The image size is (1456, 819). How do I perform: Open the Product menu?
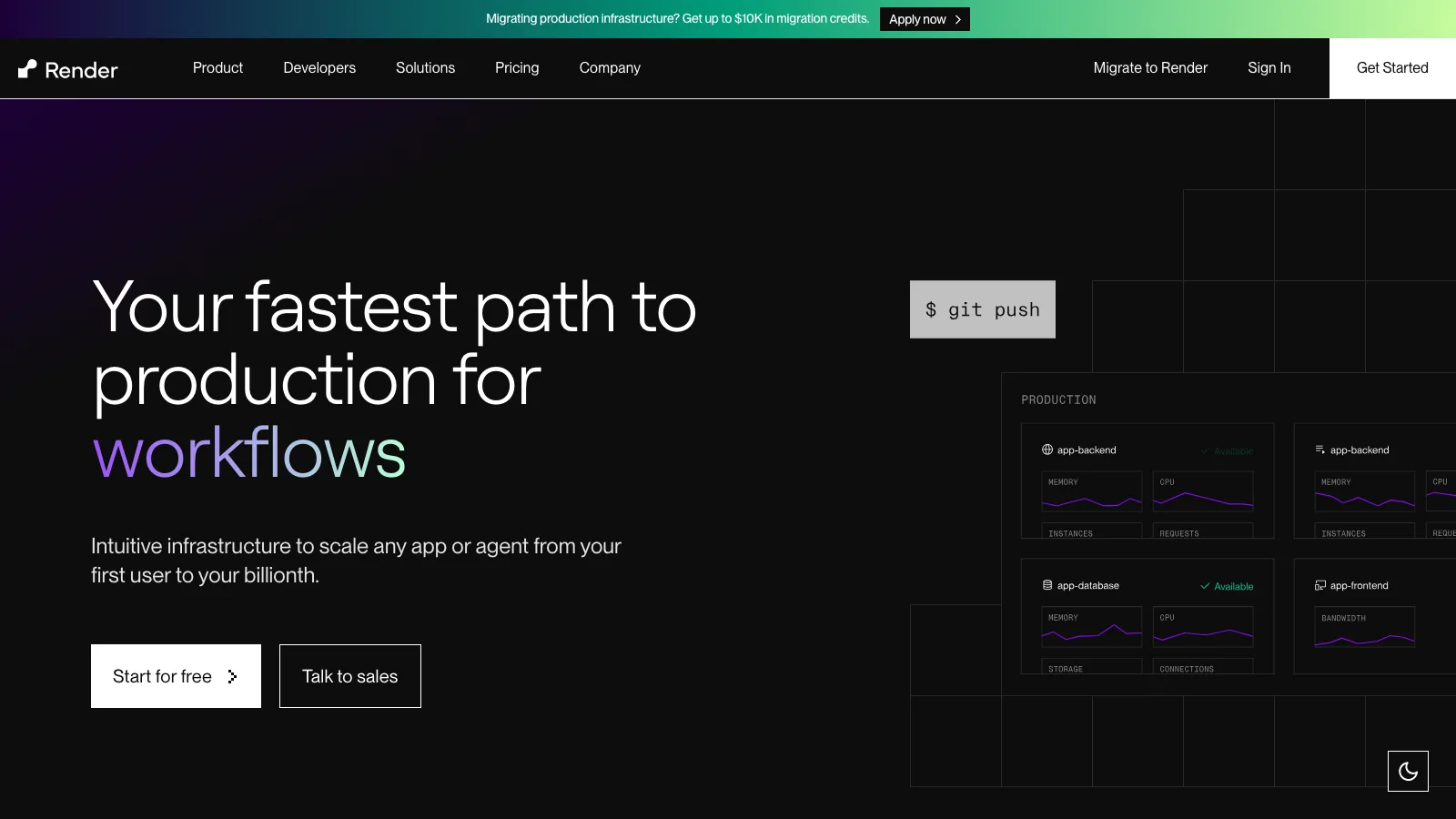click(x=217, y=68)
